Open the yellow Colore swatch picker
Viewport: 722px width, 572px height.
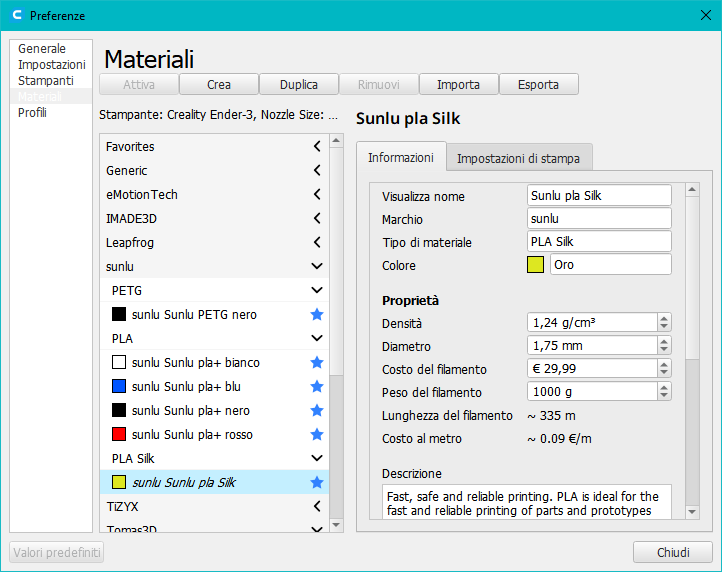[x=535, y=265]
